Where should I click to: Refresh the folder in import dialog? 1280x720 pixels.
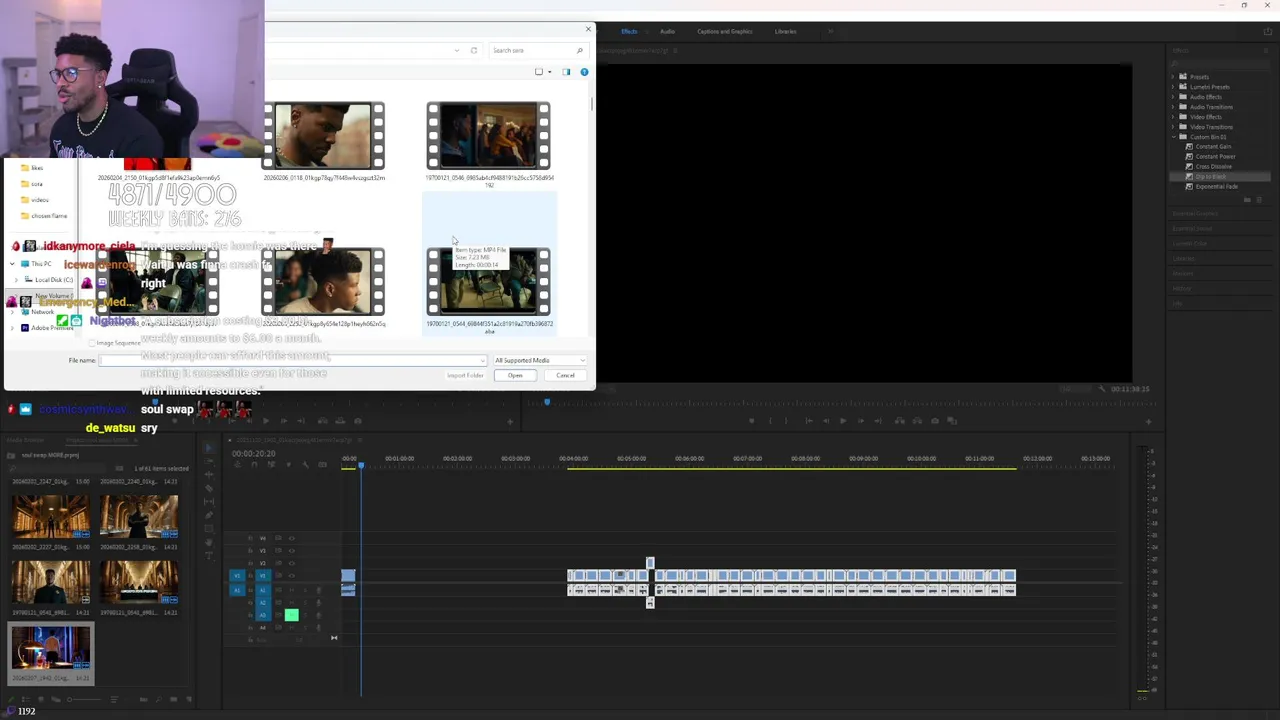pos(474,50)
